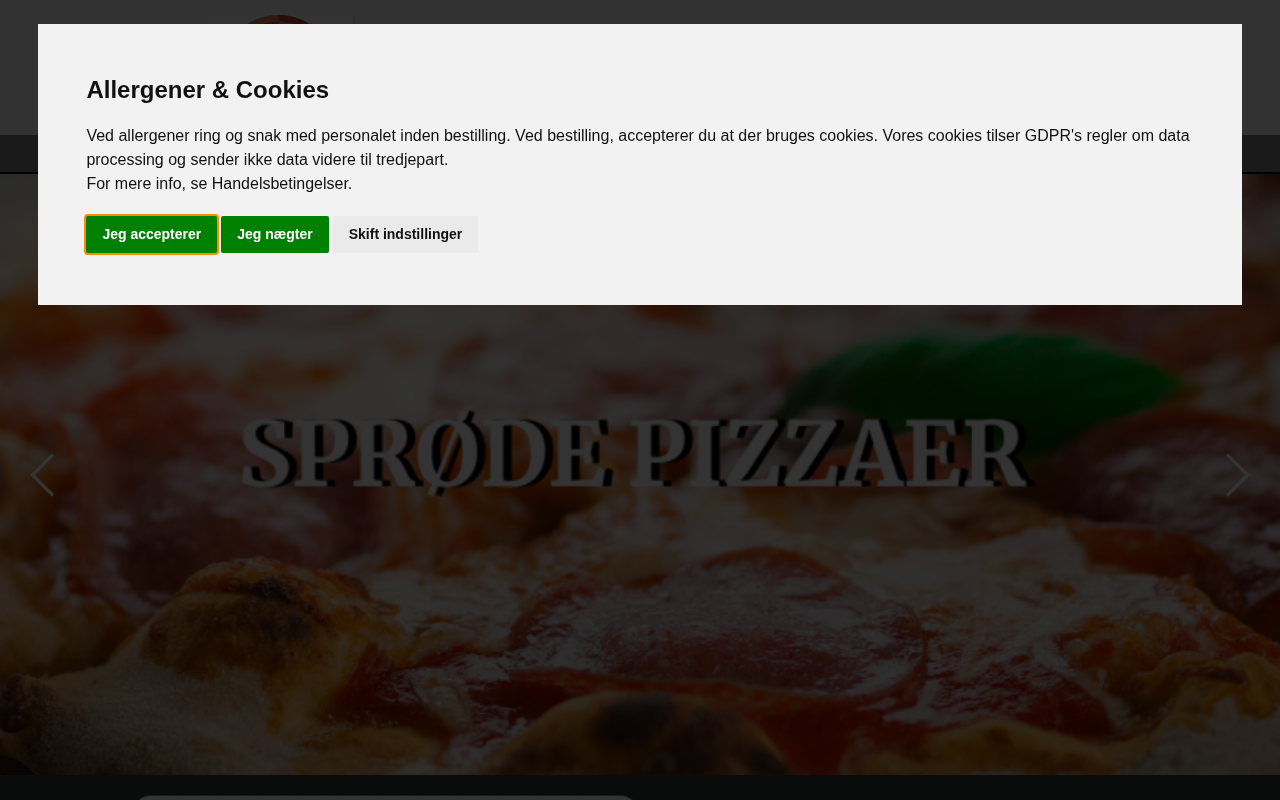Open Handelsbetingelser in the cookie text
The width and height of the screenshot is (1280, 800).
click(x=280, y=183)
